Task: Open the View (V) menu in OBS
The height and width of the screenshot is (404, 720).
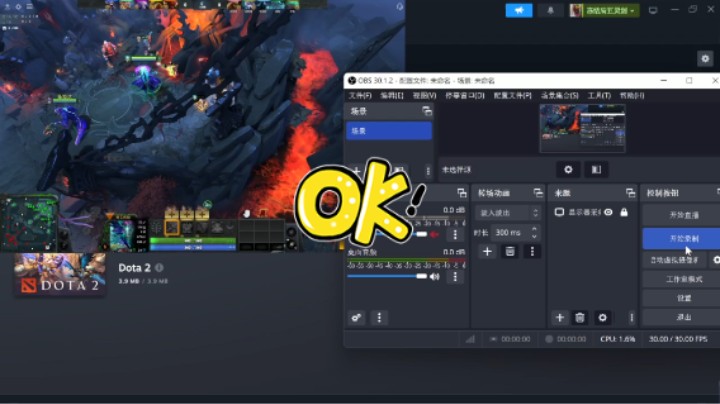Action: coord(424,95)
